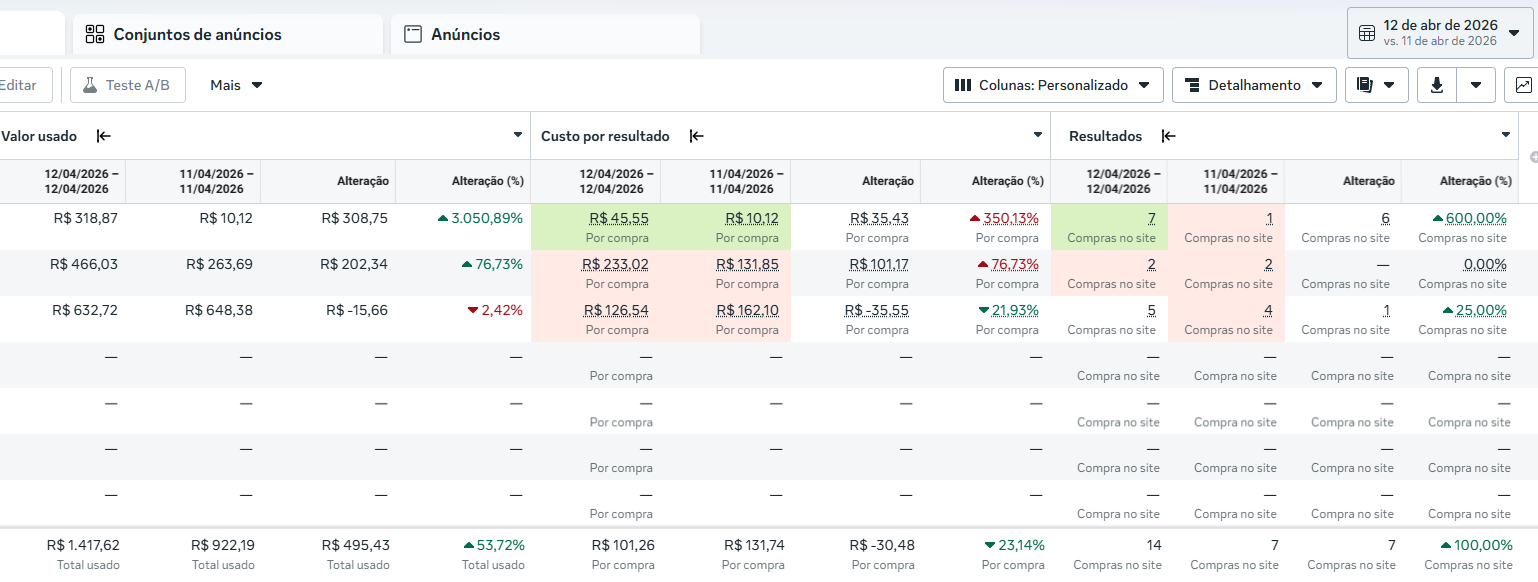Click the export download icon
The height and width of the screenshot is (582, 1538).
coord(1437,85)
